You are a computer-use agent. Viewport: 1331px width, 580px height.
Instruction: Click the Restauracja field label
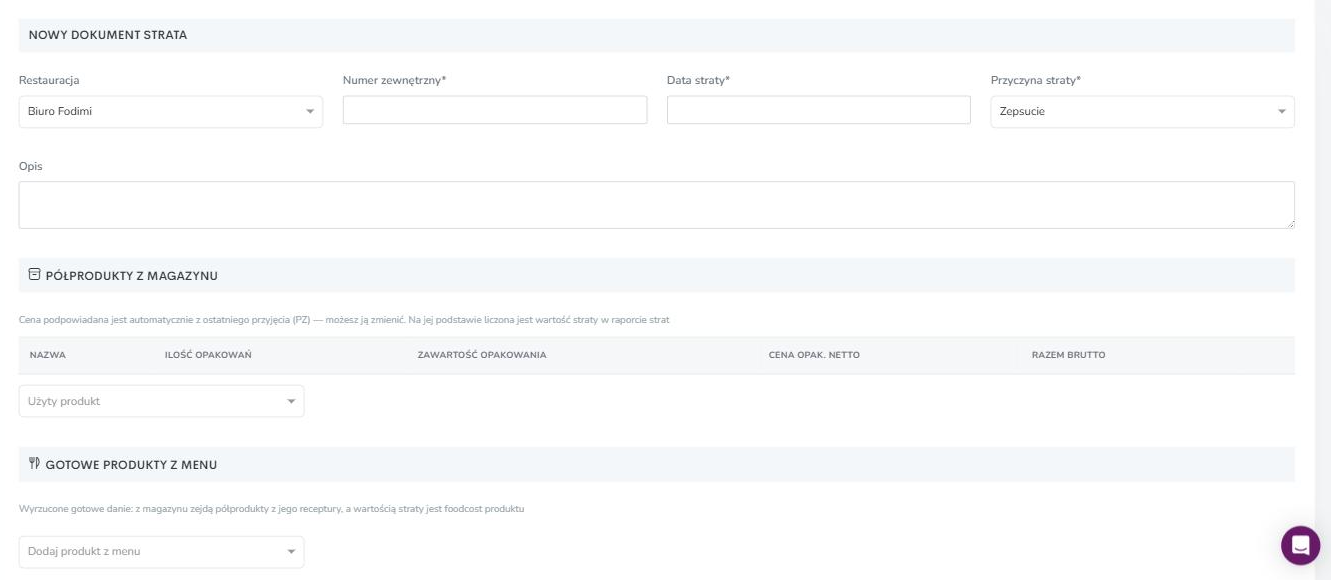click(49, 80)
